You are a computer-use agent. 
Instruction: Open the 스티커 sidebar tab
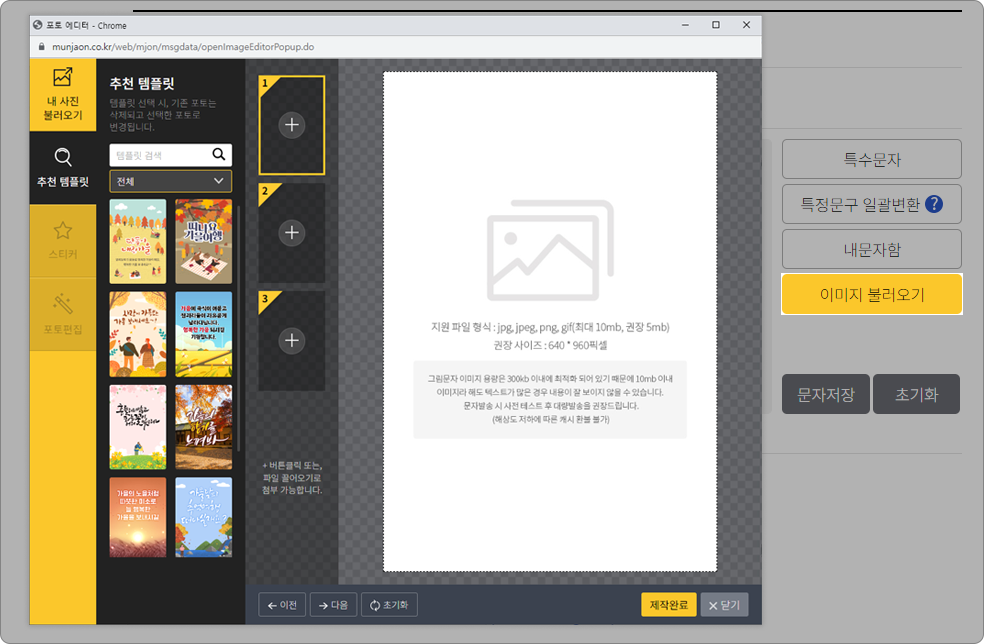click(63, 240)
